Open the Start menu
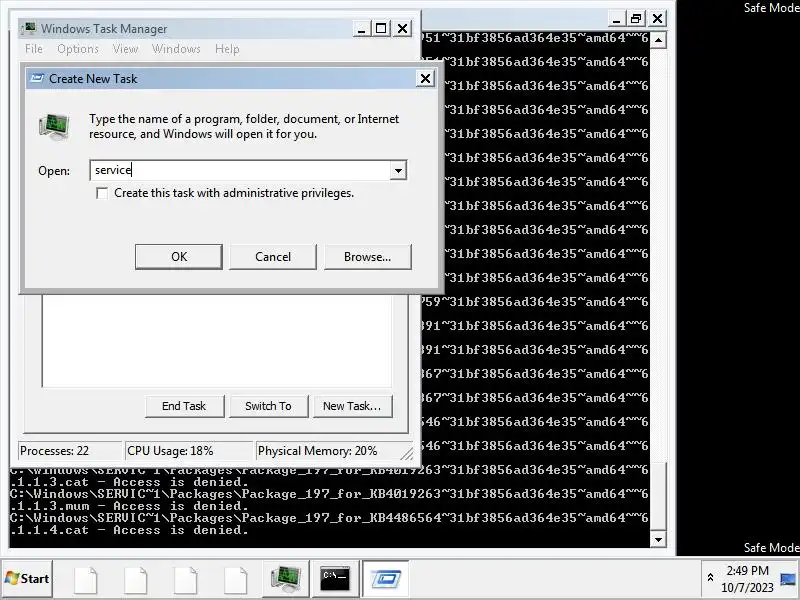The width and height of the screenshot is (800, 600). (27, 579)
